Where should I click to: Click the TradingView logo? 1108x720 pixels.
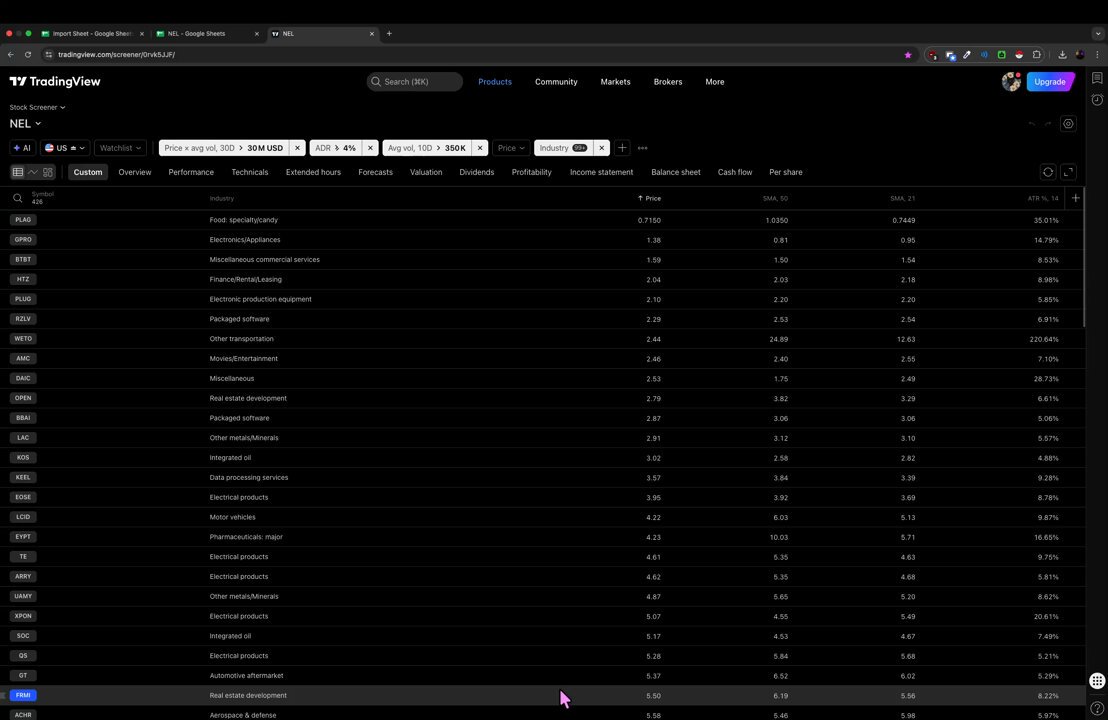pyautogui.click(x=55, y=81)
